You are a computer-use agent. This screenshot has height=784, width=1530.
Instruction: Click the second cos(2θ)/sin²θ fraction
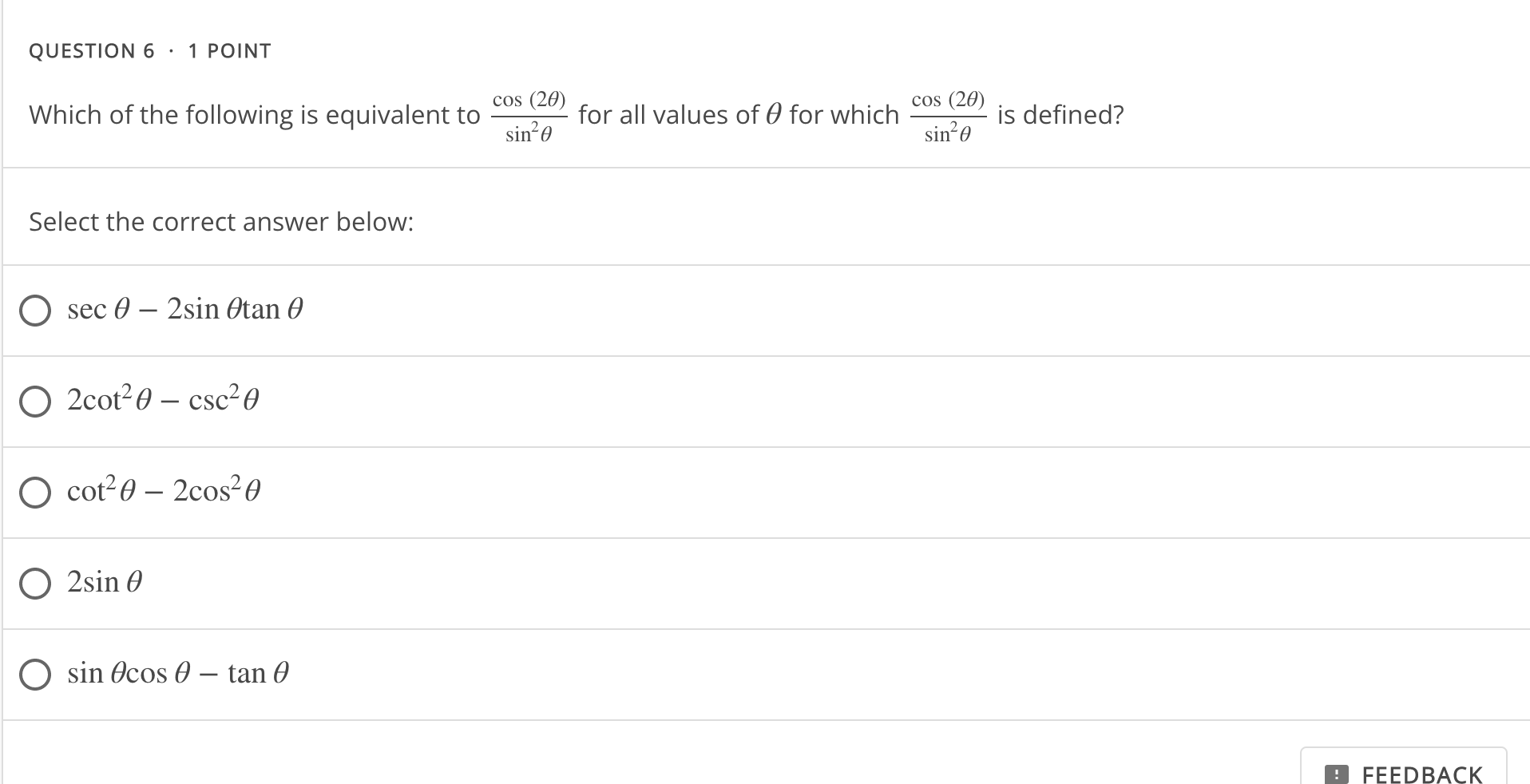point(949,115)
